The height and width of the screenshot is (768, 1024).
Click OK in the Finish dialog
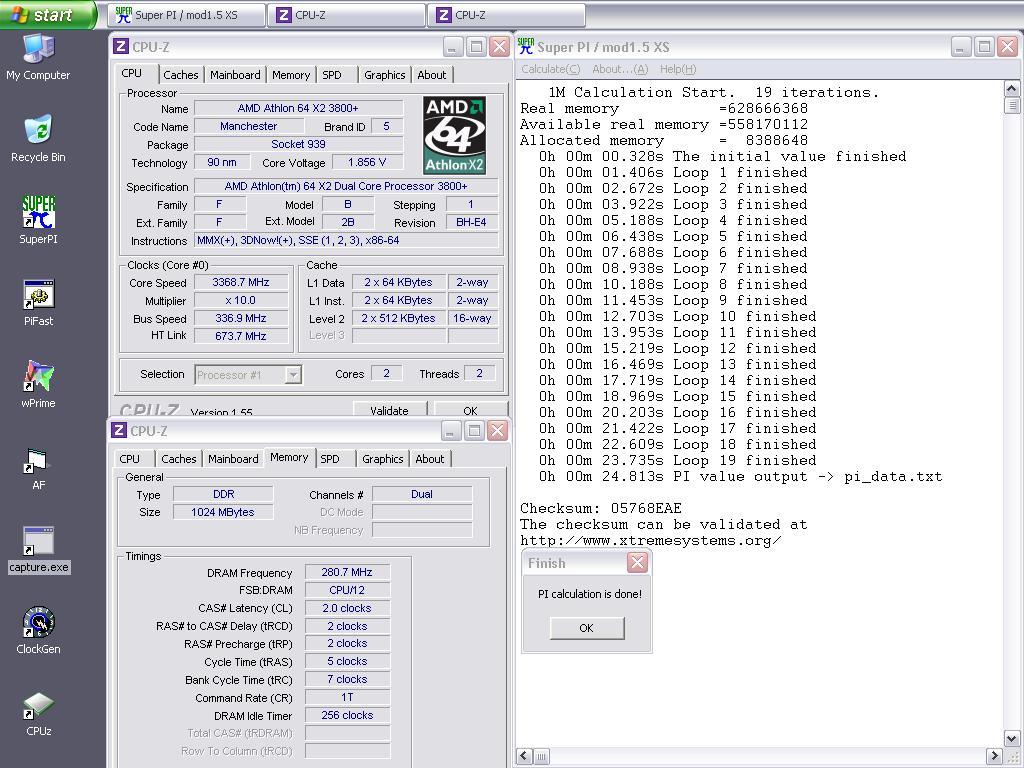586,628
